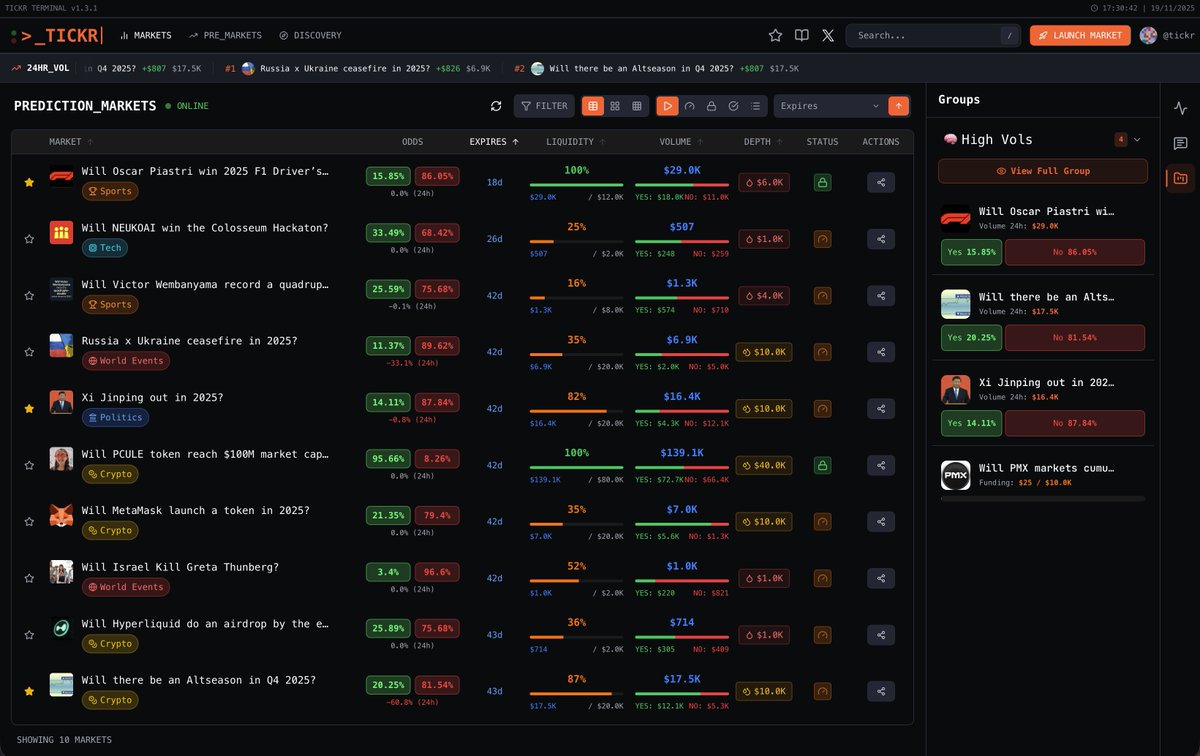Star the NEUKOAI Colosseum Hackaton market
Image resolution: width=1200 pixels, height=756 pixels.
click(29, 239)
